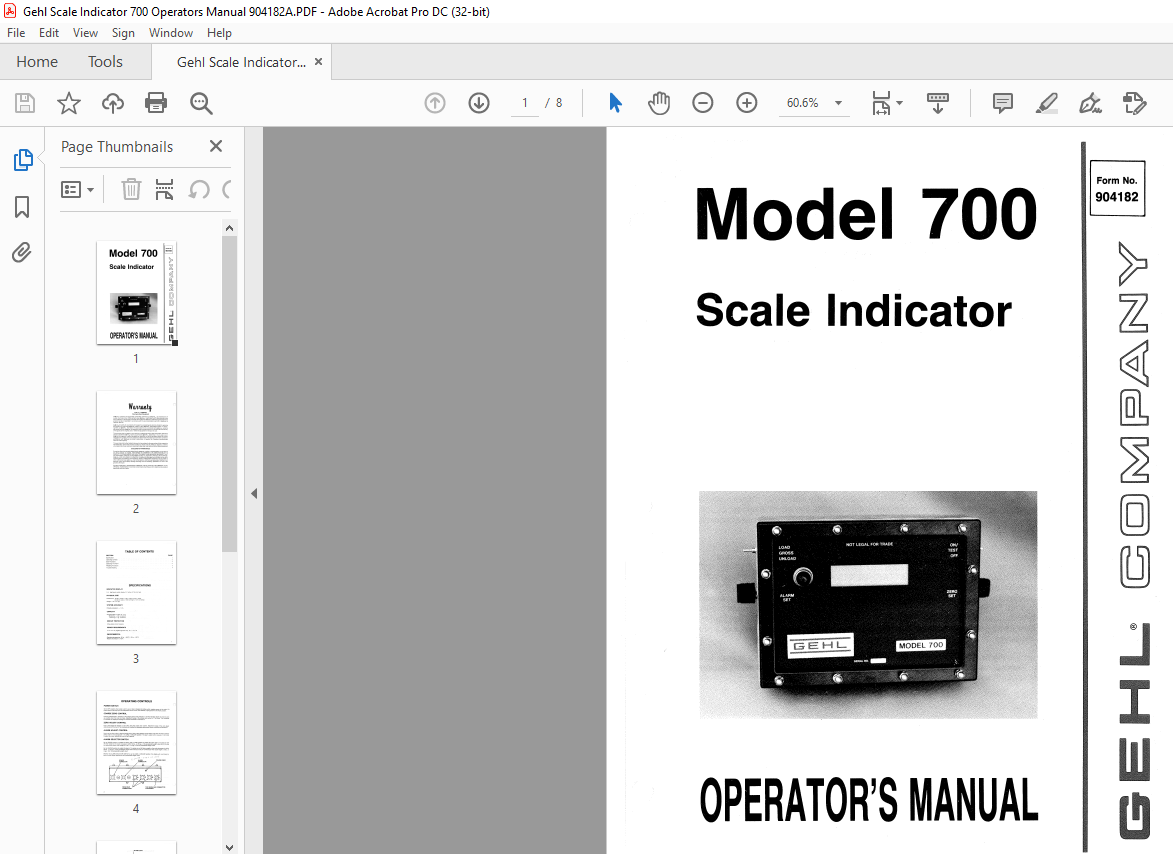This screenshot has height=854, width=1173.
Task: Click the share or stamp icon
Action: (x=1134, y=103)
